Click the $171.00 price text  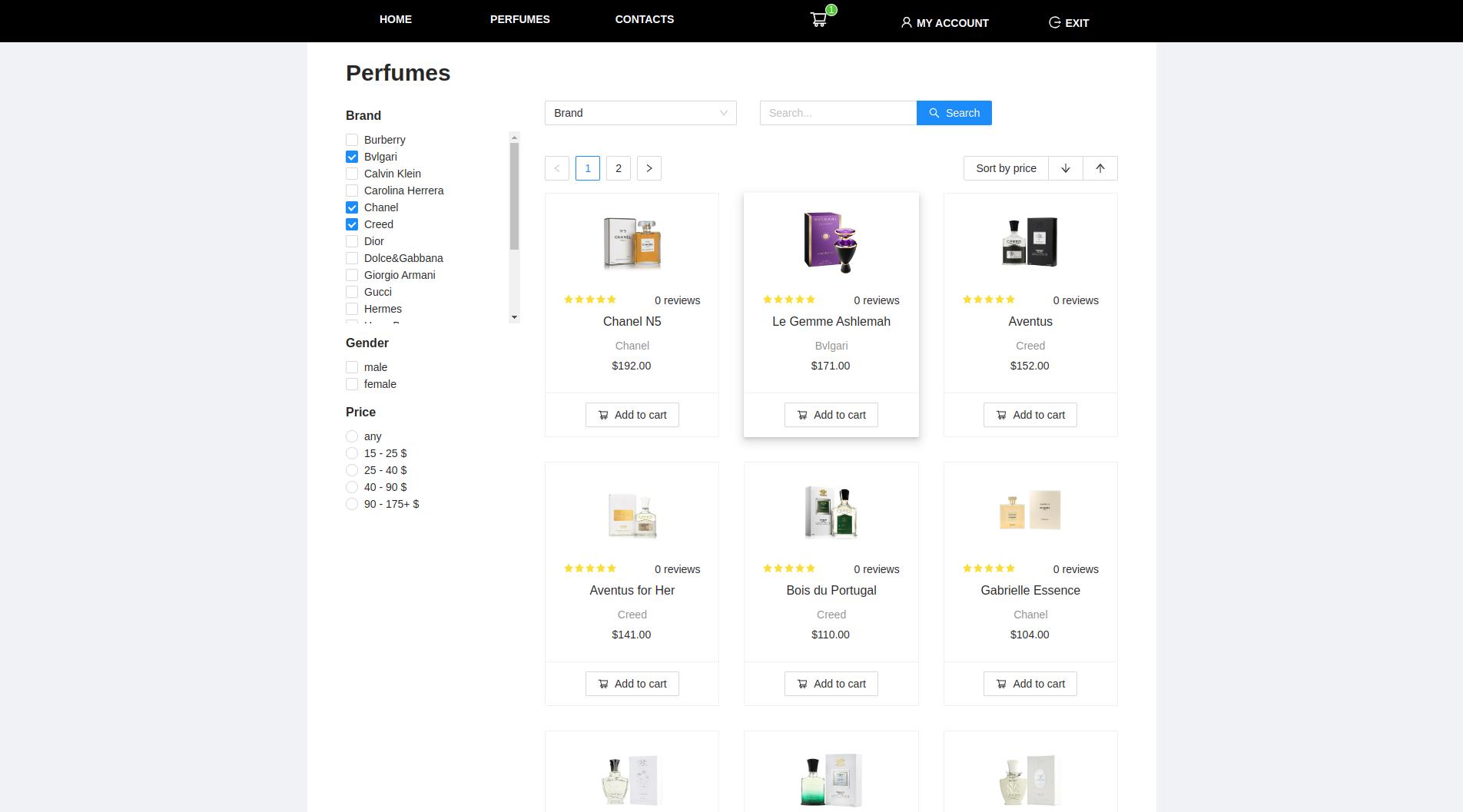831,366
